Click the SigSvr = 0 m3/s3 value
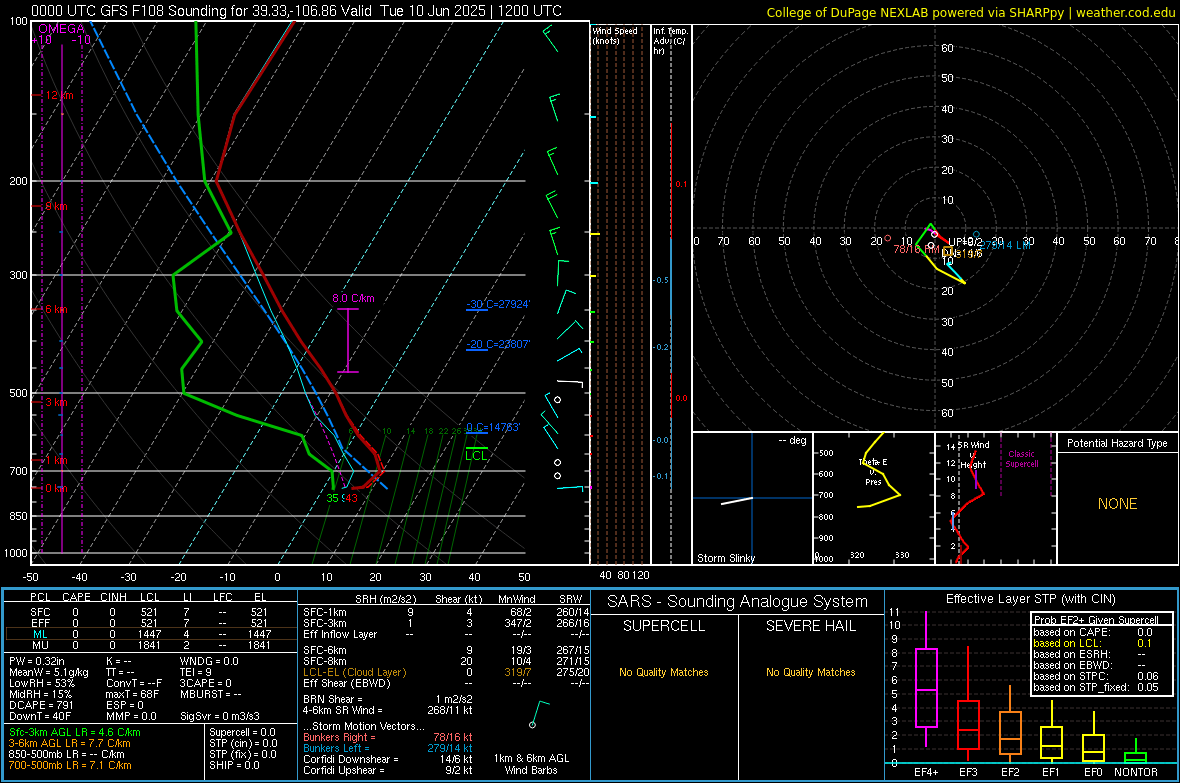 coord(220,716)
